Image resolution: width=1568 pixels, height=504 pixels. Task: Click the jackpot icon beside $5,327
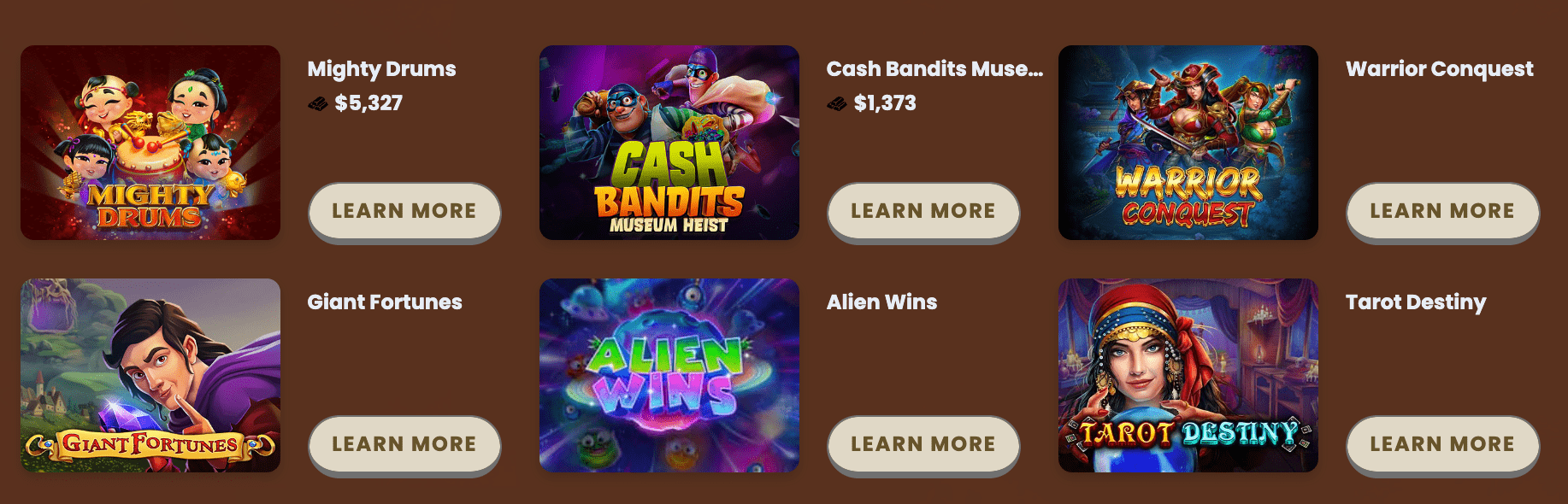tap(318, 104)
